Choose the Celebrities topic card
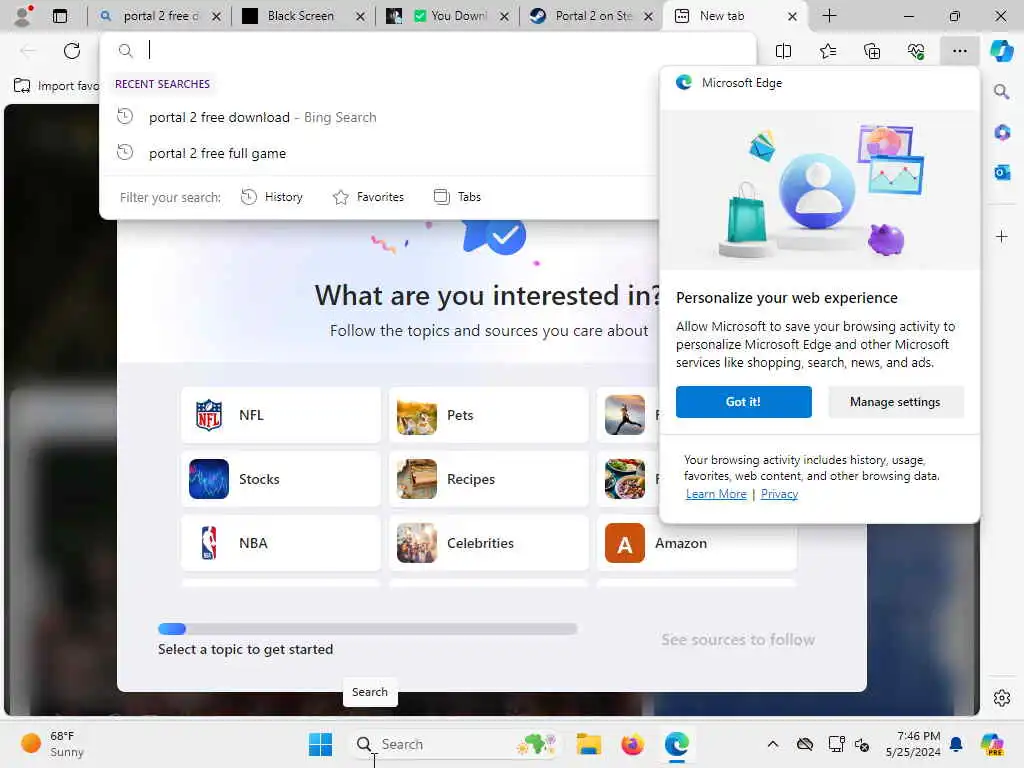Screen dimensions: 1024x768 (488, 543)
